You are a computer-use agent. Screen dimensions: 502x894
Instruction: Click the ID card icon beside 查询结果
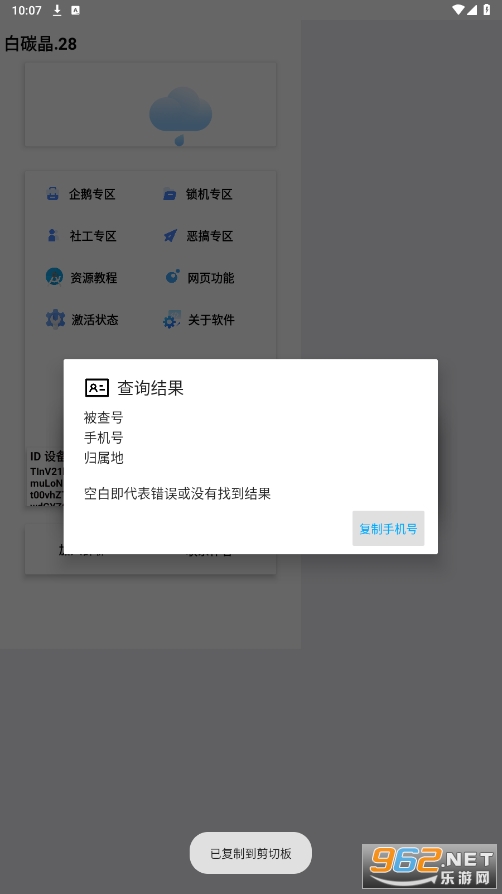[x=97, y=388]
